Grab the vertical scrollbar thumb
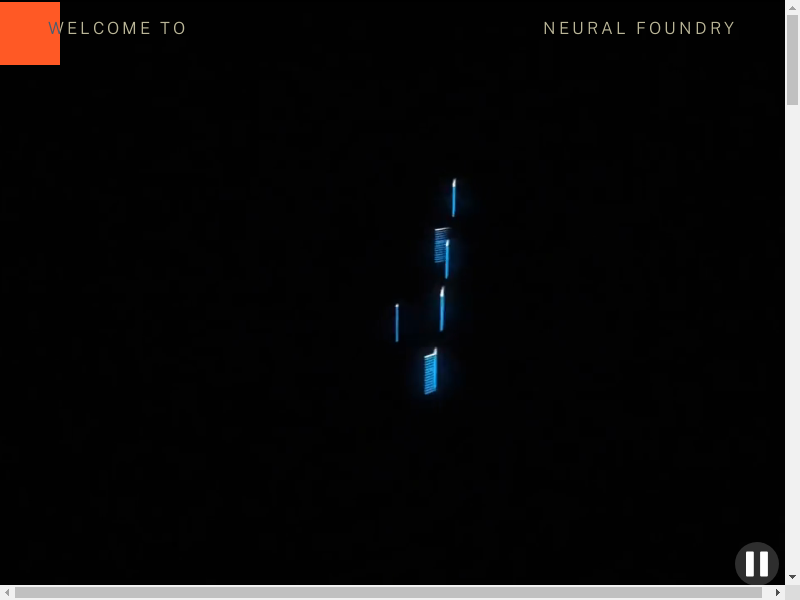 792,58
